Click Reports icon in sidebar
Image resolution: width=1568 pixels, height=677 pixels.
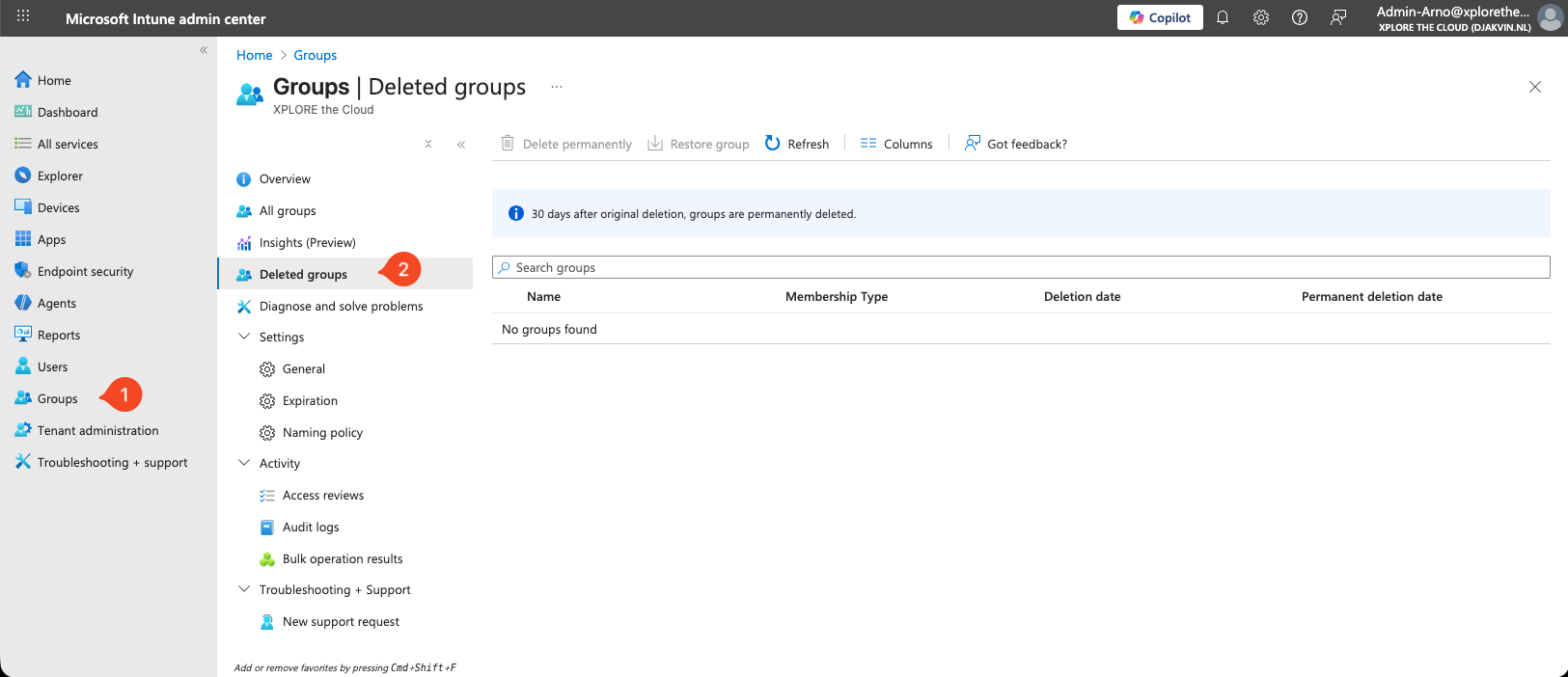coord(23,335)
